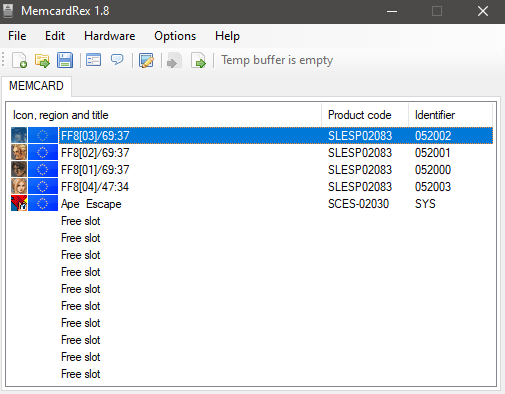Image resolution: width=505 pixels, height=394 pixels.
Task: Click product code SCES-02030
Action: (x=358, y=204)
